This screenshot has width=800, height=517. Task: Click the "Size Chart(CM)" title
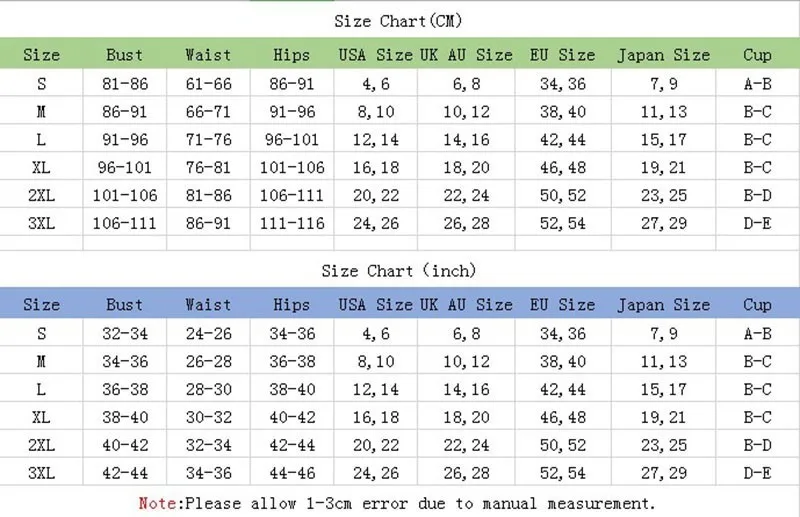click(398, 21)
